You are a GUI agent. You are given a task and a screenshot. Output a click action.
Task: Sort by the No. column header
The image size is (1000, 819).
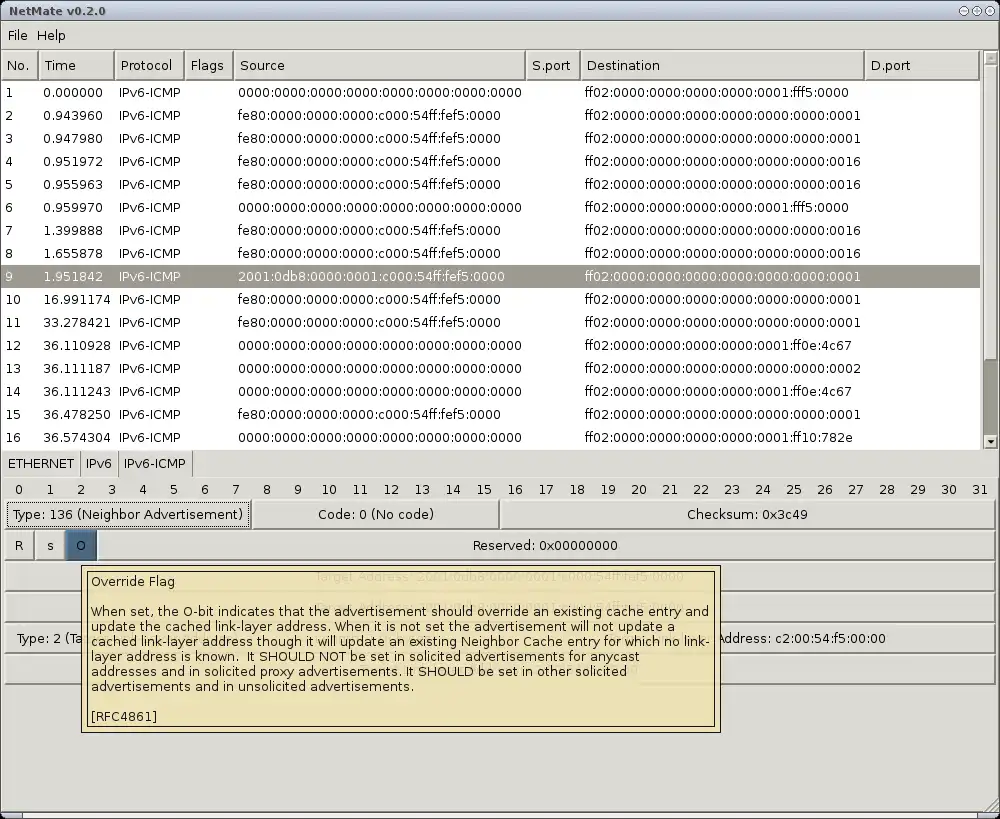pos(19,65)
